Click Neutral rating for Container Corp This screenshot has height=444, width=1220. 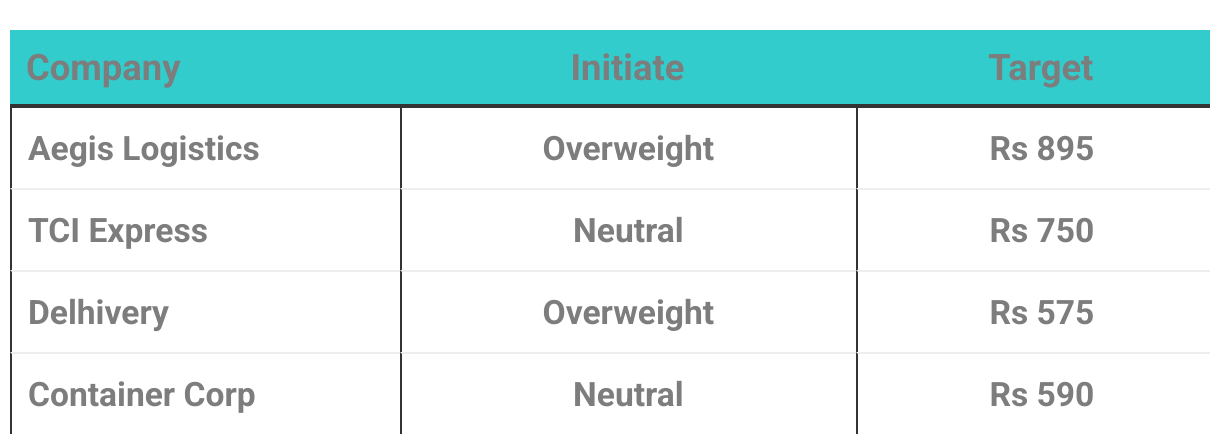pos(629,395)
